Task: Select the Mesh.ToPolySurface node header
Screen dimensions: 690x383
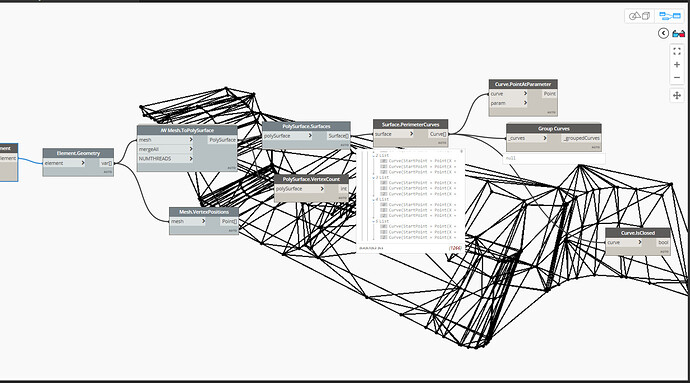Action: click(x=187, y=130)
